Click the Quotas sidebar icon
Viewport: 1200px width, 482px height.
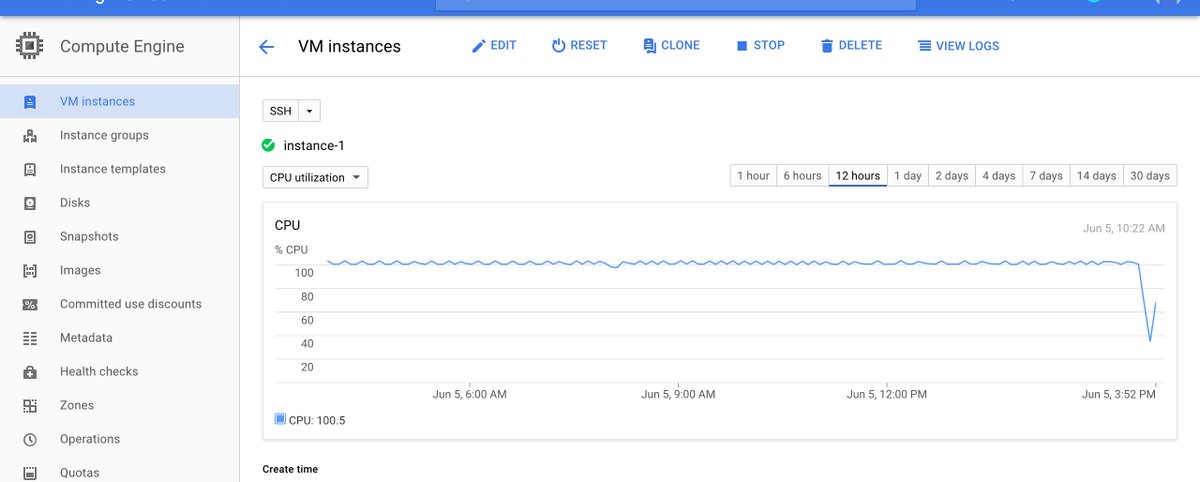coord(30,473)
